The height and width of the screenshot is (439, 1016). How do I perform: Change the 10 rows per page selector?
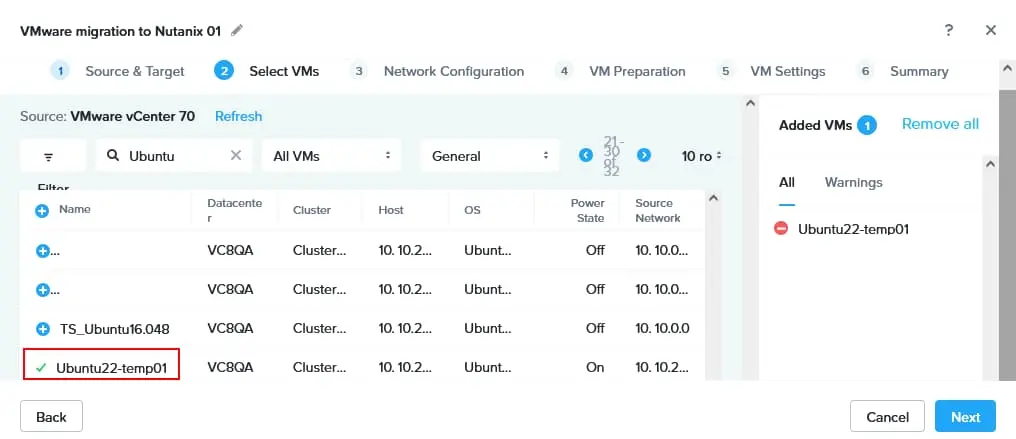(x=701, y=155)
